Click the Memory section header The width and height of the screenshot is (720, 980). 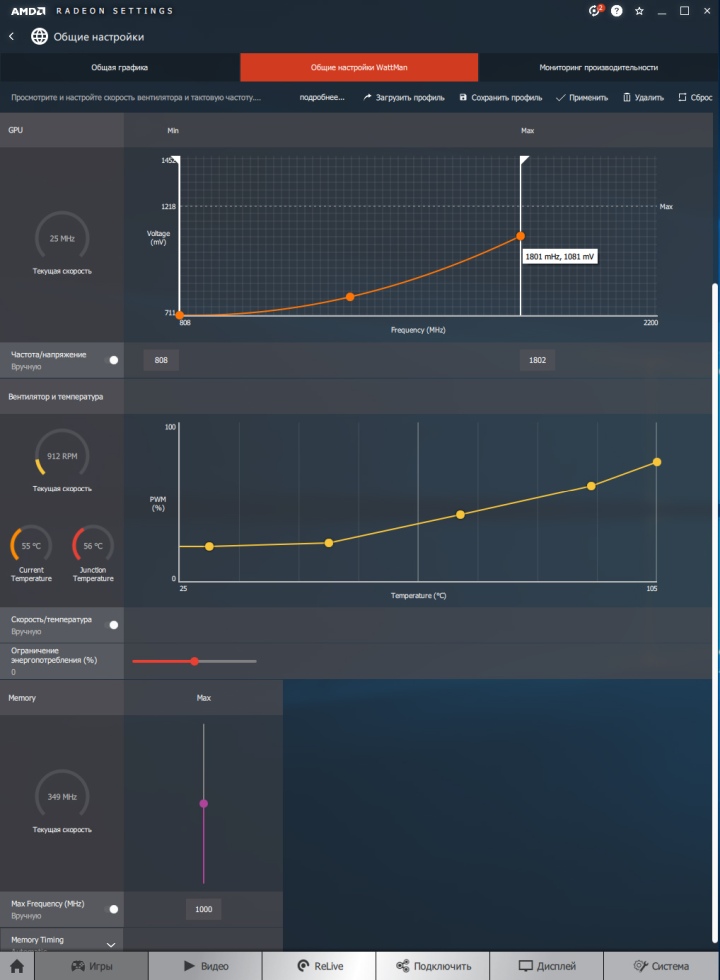(61, 698)
